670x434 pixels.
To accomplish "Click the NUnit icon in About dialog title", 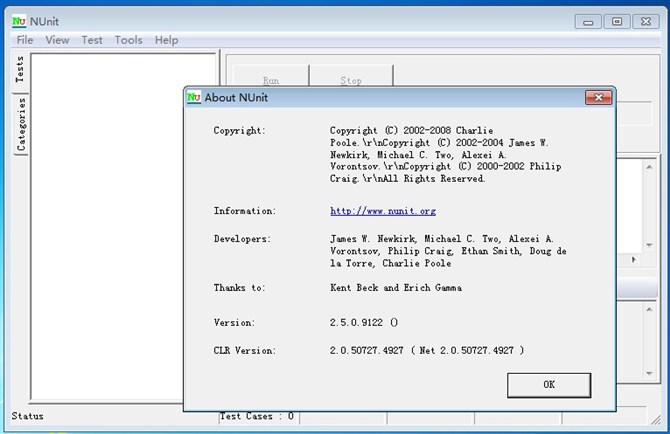I will pos(194,97).
